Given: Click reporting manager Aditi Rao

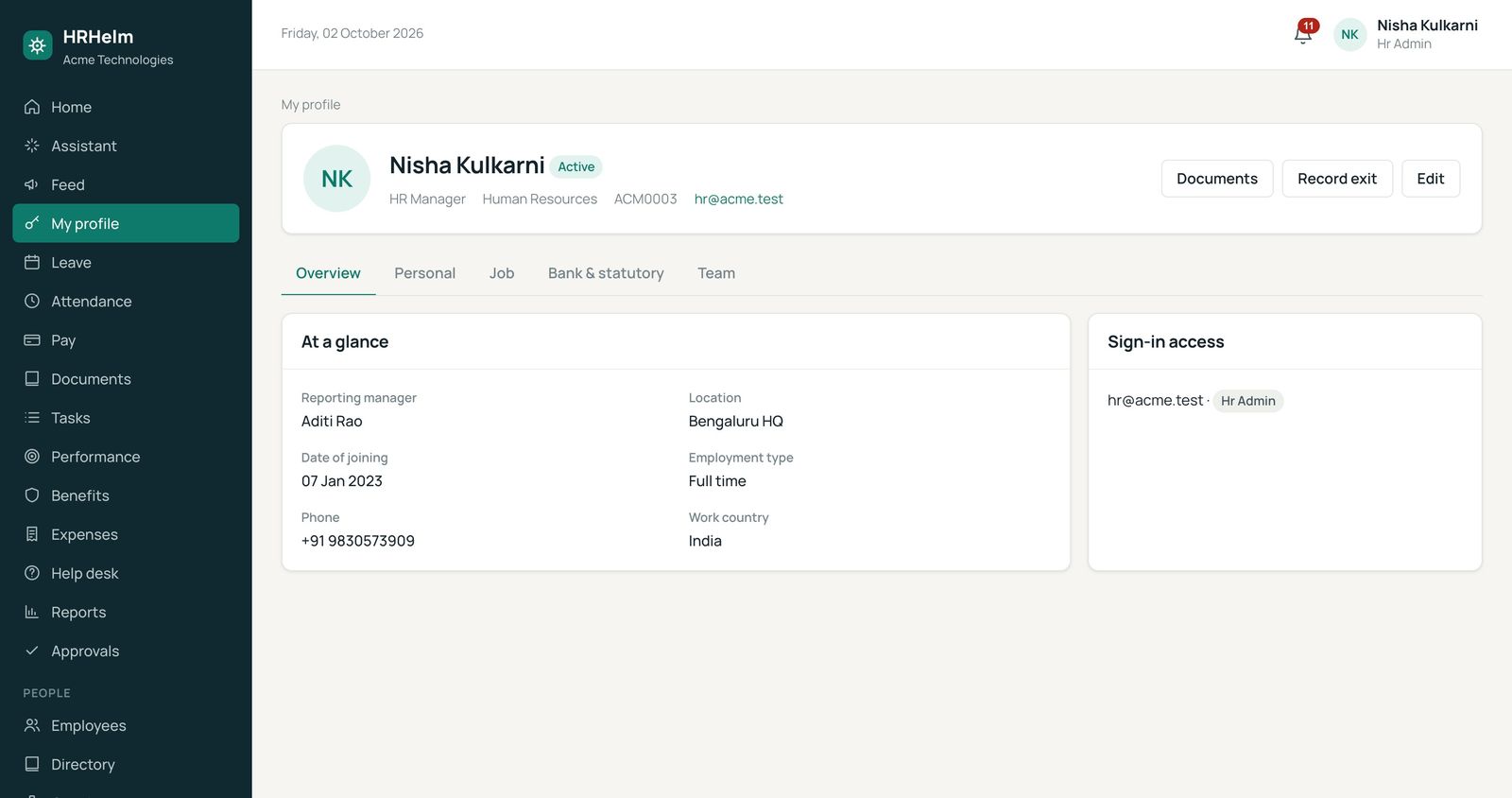Looking at the screenshot, I should coord(332,422).
